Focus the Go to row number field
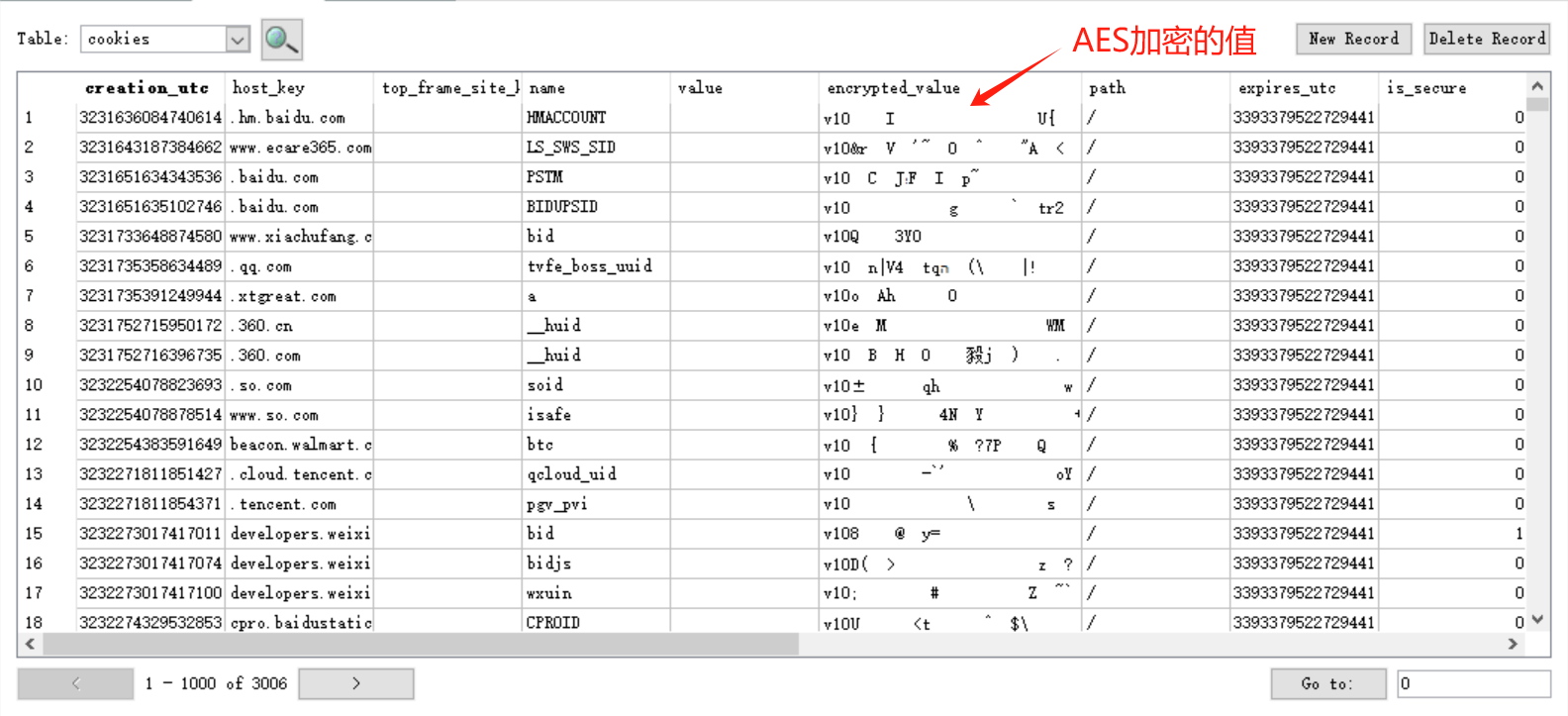This screenshot has width=1568, height=716. [1473, 683]
